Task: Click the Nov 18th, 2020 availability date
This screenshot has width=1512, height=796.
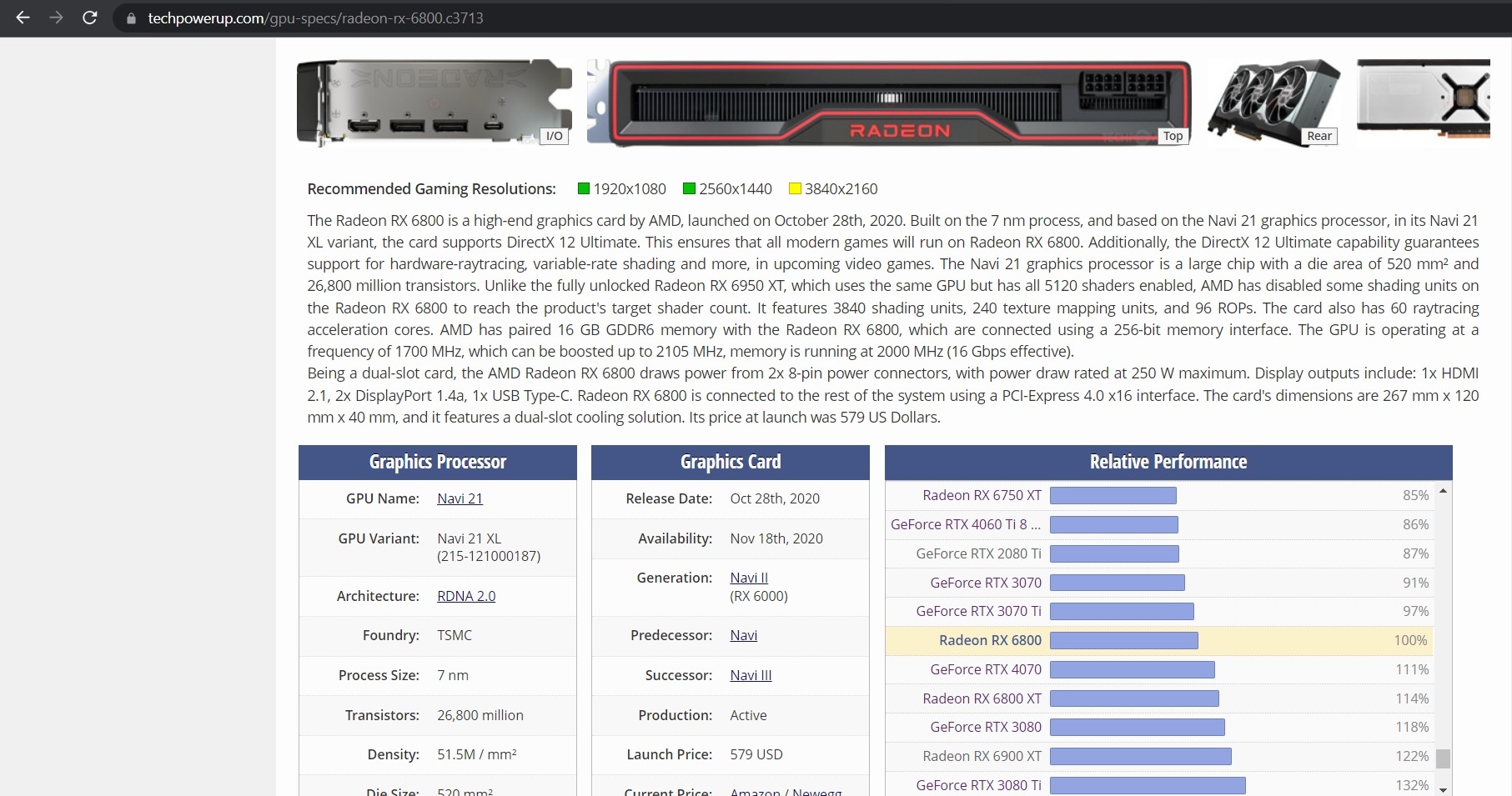Action: tap(776, 538)
